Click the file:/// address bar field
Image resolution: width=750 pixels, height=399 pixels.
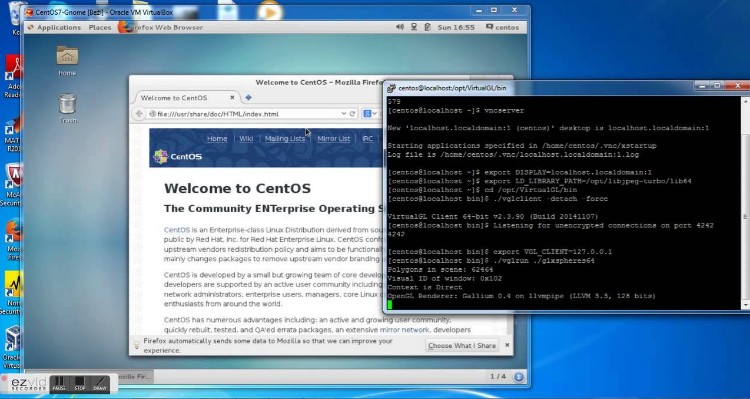pyautogui.click(x=245, y=113)
